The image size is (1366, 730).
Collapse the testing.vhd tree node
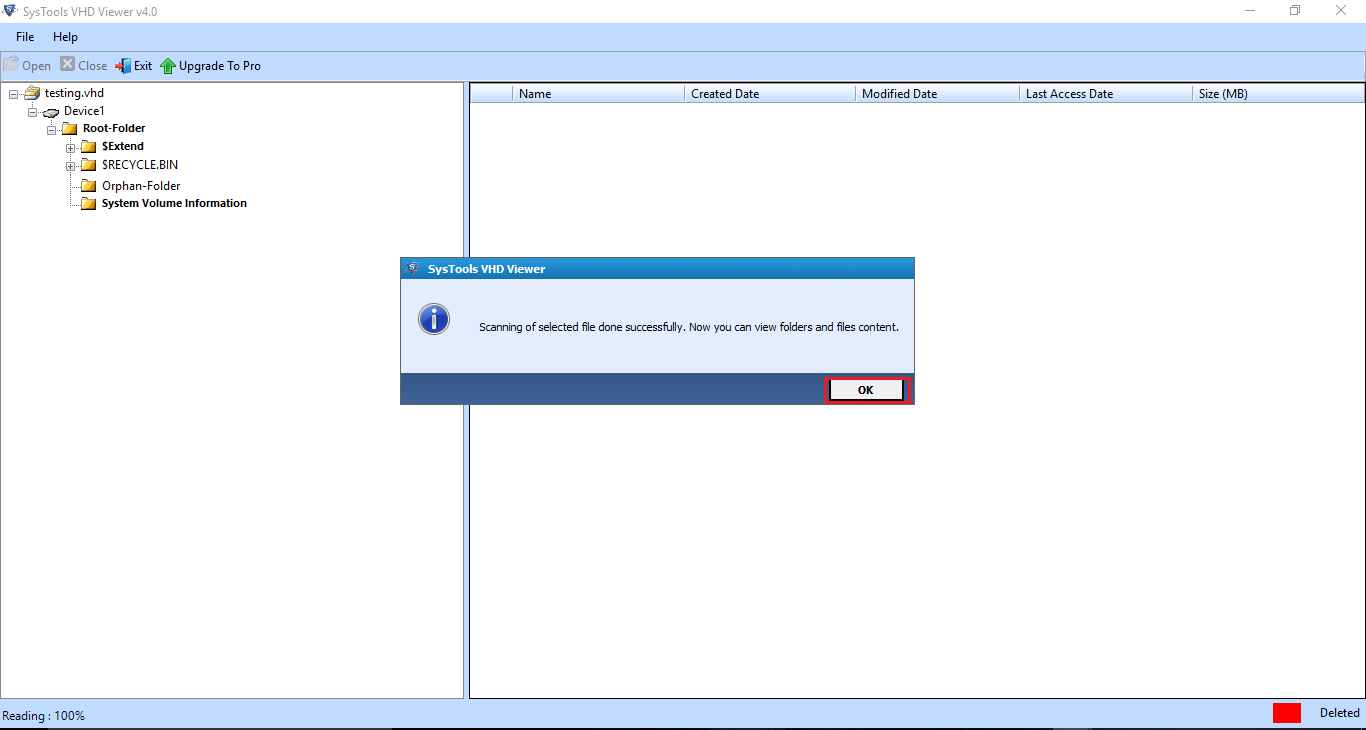14,94
